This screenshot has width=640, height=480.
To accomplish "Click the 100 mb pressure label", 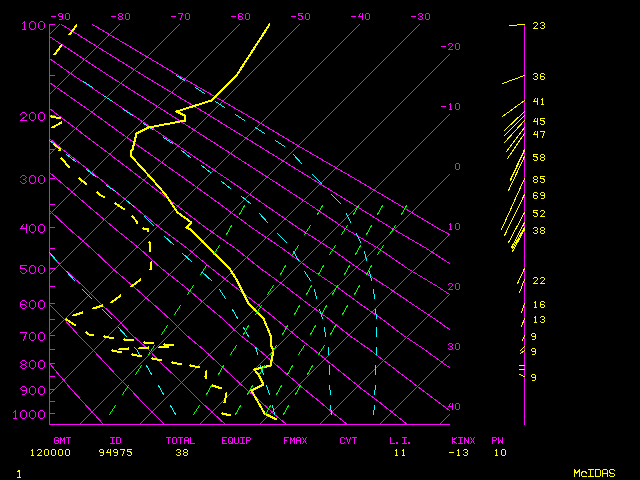I will click(33, 25).
